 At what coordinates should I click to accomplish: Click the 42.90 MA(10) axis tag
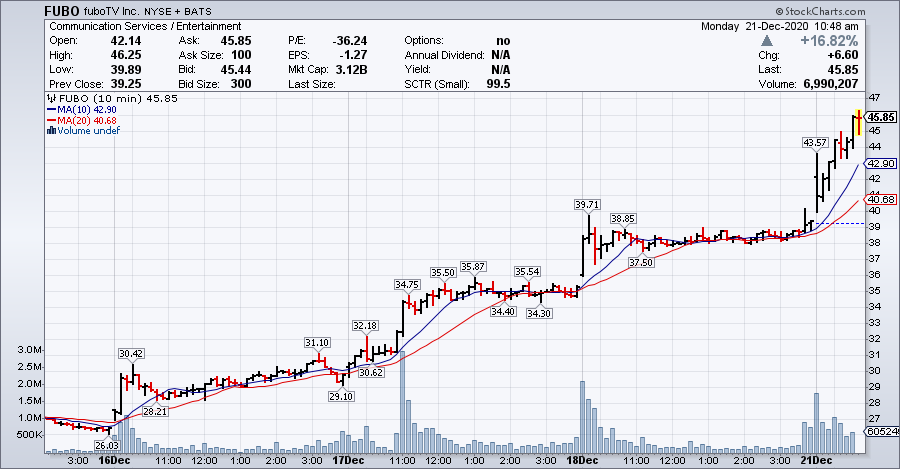tap(880, 164)
